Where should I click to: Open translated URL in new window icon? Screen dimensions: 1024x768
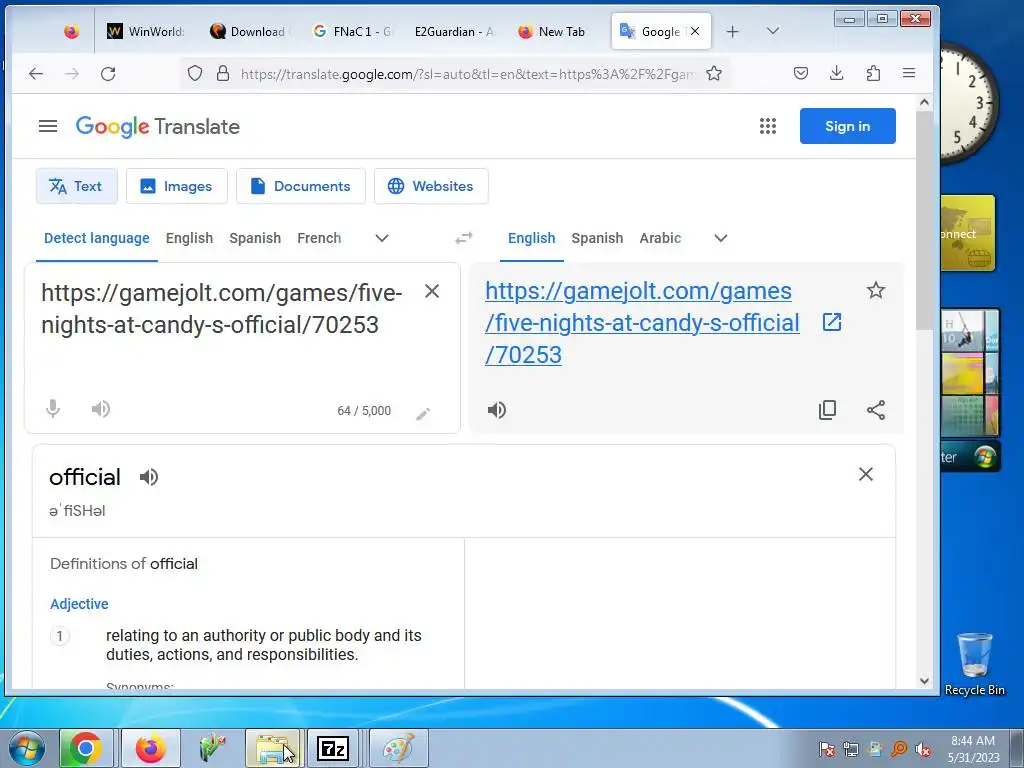[831, 322]
